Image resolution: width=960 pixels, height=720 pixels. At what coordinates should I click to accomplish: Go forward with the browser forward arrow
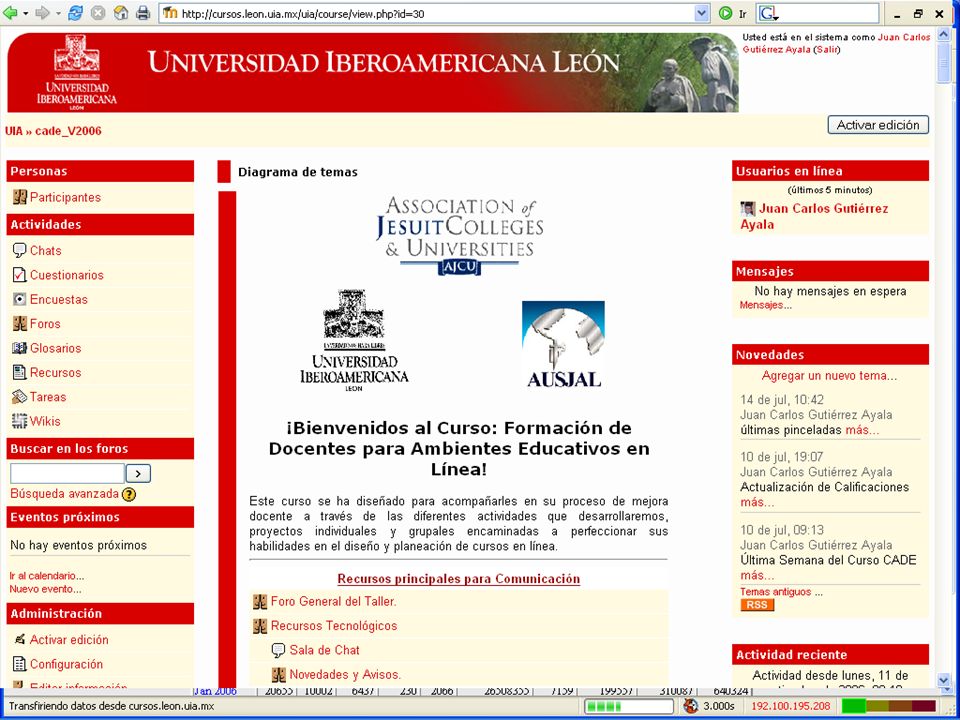pyautogui.click(x=42, y=12)
